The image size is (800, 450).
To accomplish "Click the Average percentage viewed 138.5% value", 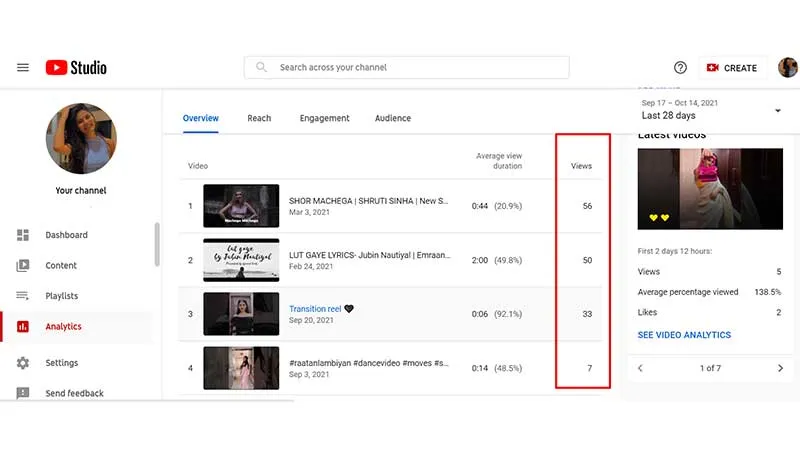I will point(768,292).
